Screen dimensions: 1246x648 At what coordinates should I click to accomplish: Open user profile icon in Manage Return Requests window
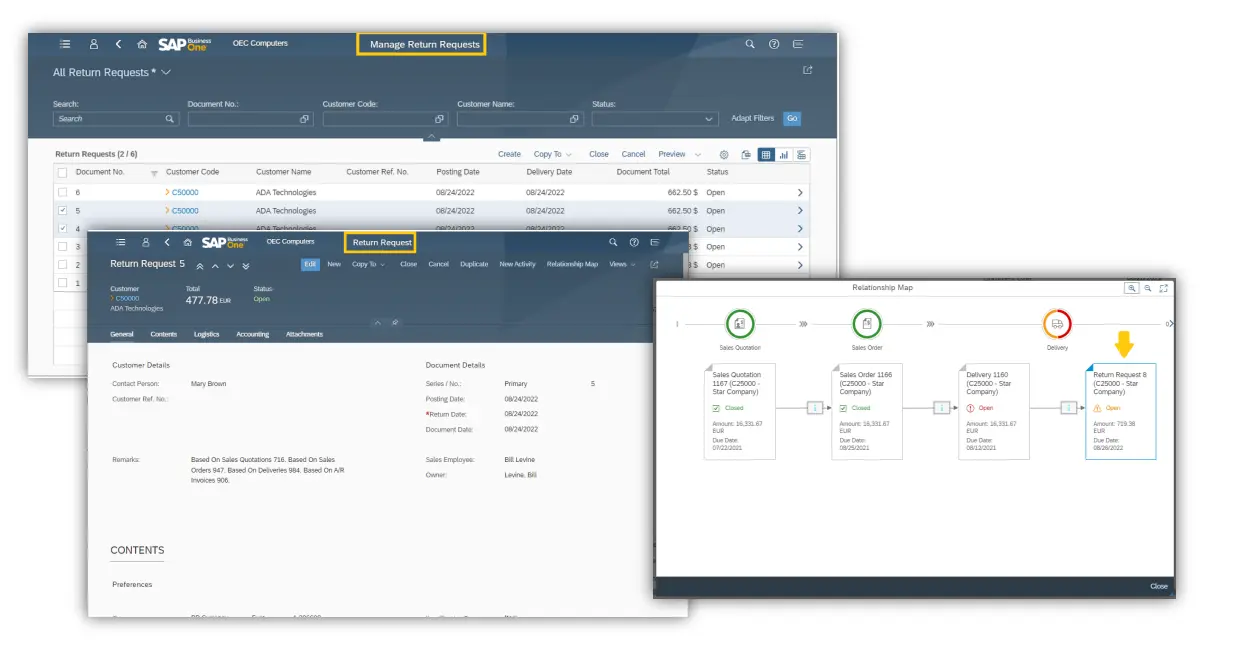(94, 44)
